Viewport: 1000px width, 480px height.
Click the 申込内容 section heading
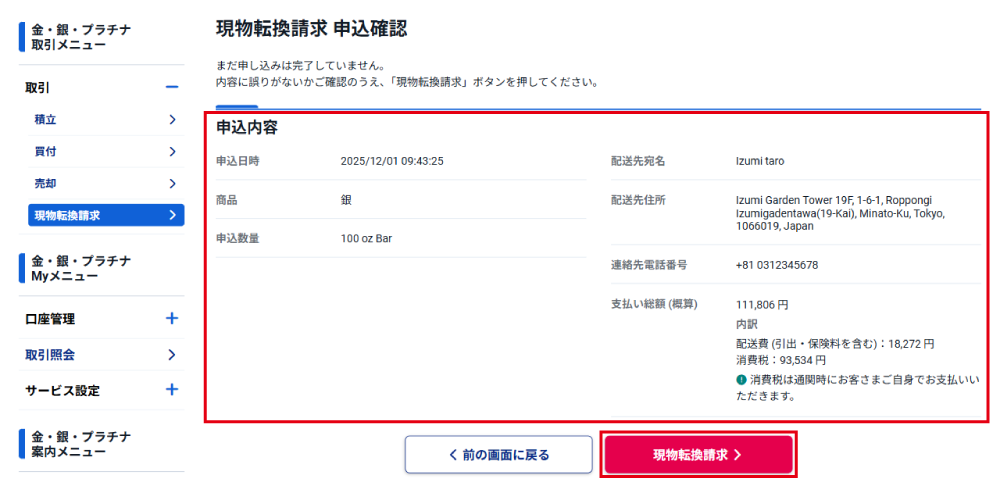pyautogui.click(x=247, y=127)
